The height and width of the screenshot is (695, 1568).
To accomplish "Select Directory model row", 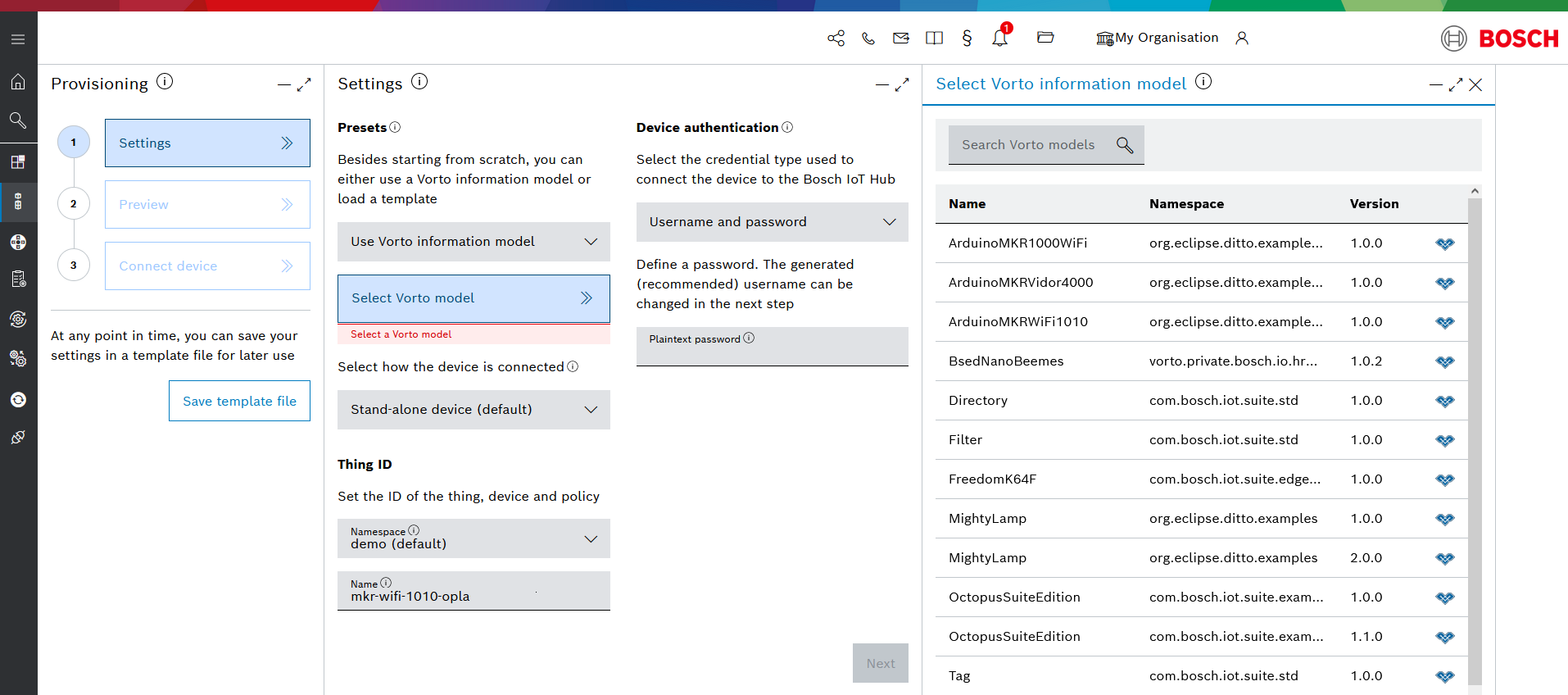I will [1202, 401].
